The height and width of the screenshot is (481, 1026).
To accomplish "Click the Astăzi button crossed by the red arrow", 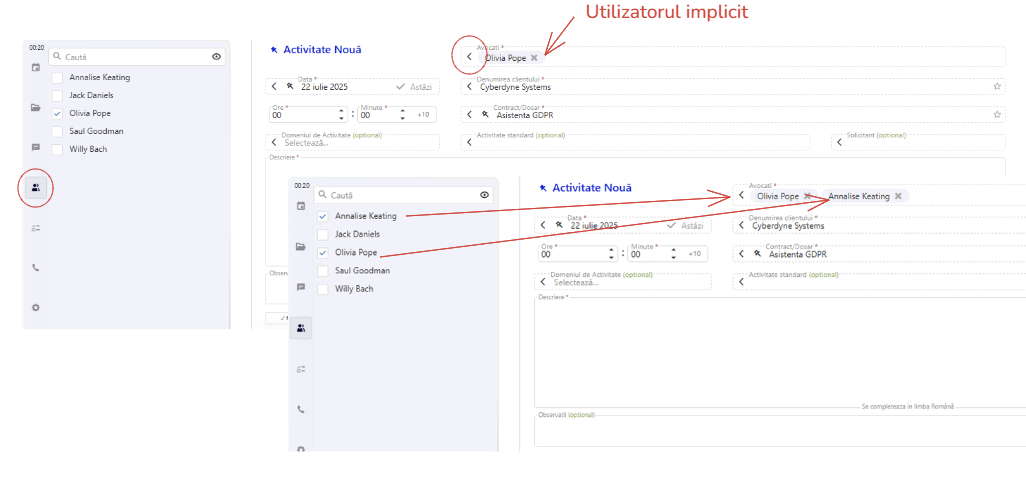I will (x=684, y=226).
